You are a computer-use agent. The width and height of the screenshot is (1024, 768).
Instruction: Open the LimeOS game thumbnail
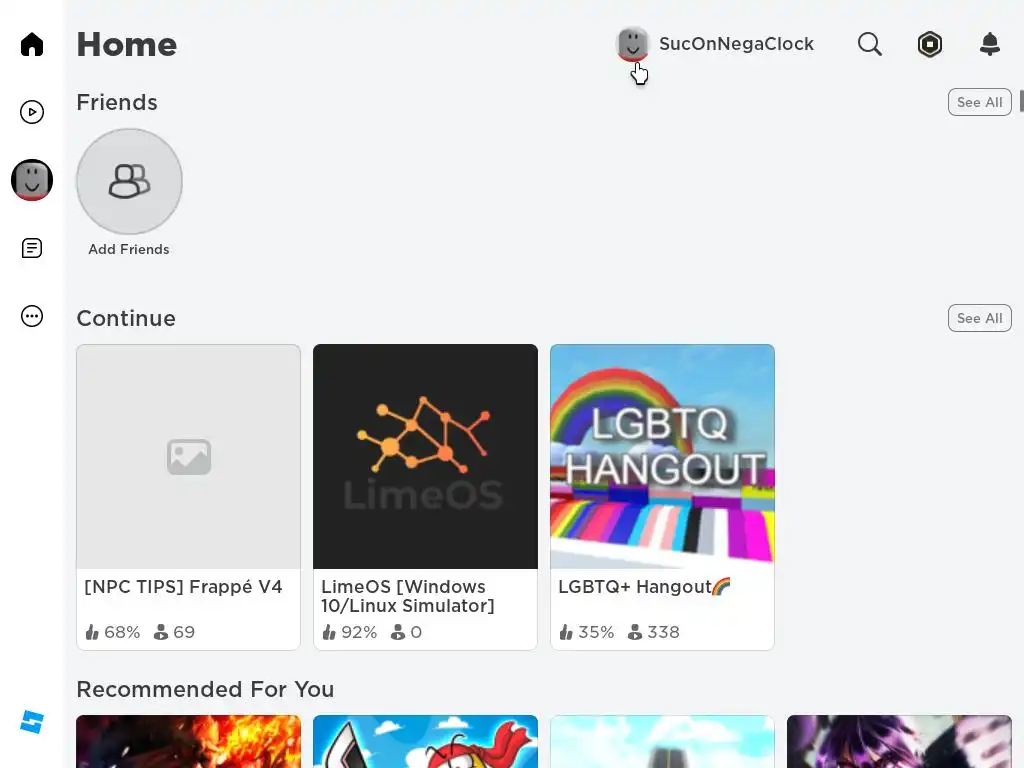click(425, 456)
